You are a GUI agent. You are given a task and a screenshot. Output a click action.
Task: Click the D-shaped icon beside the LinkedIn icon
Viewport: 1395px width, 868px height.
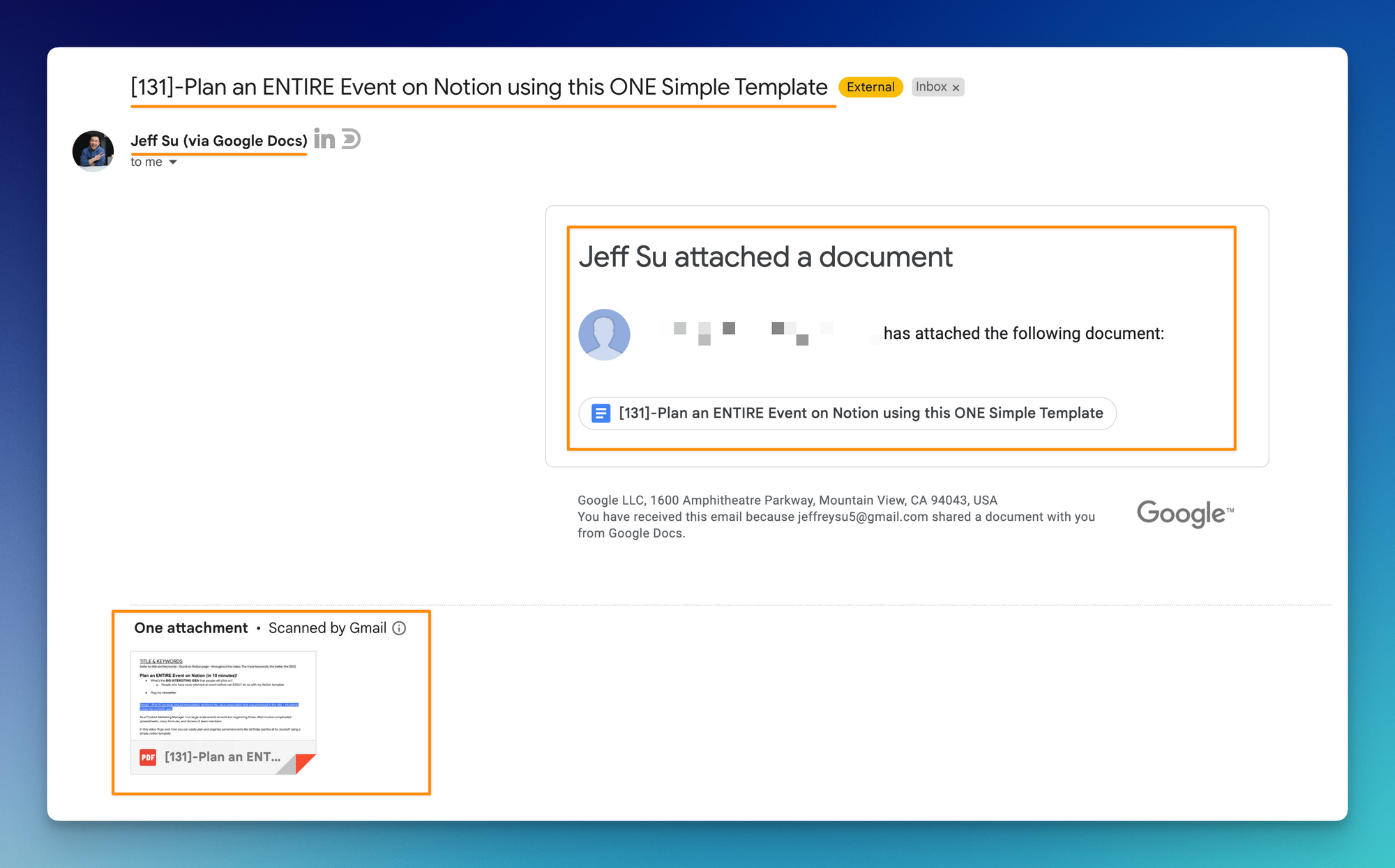coord(351,139)
